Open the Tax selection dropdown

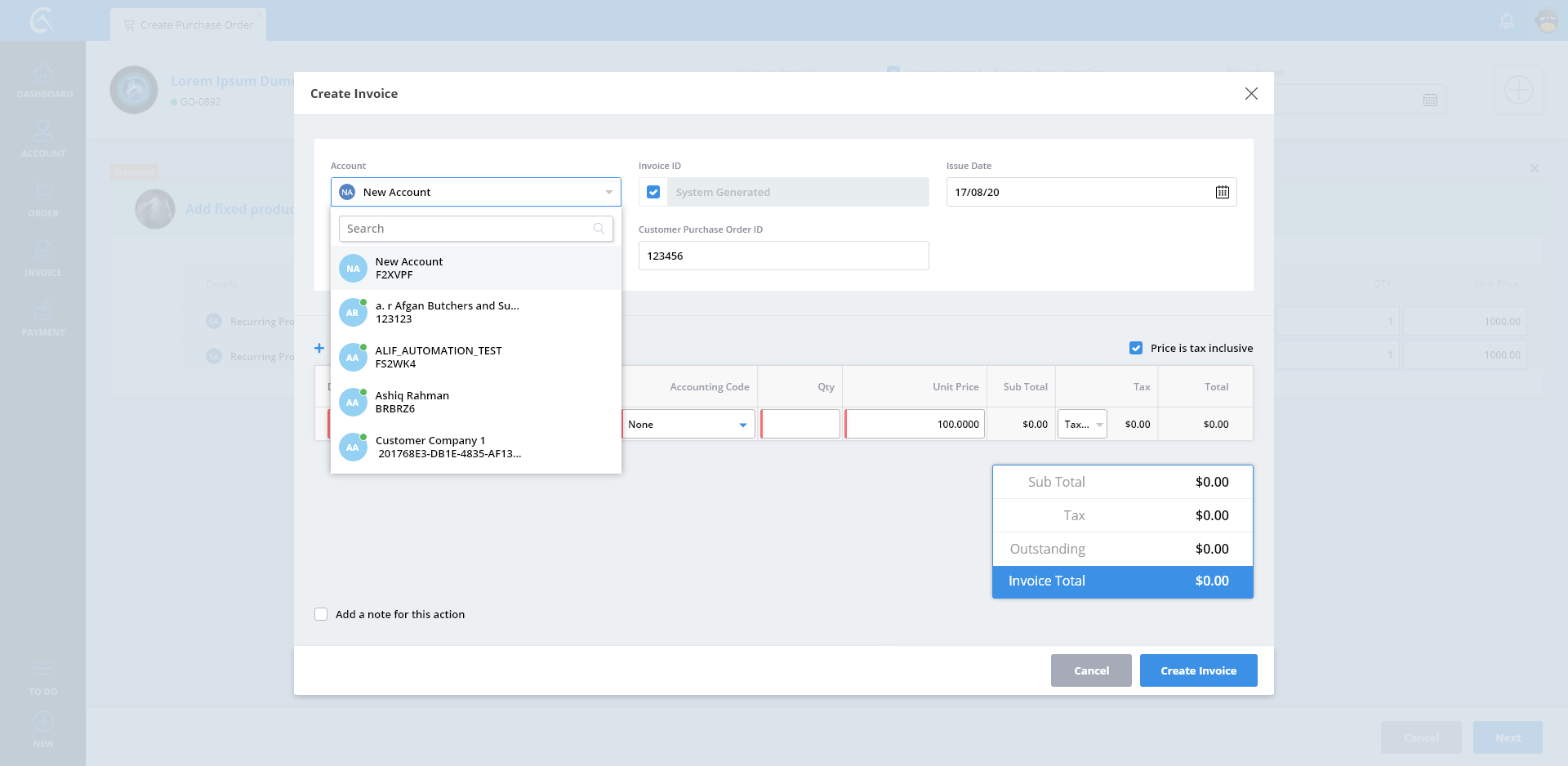(1082, 425)
